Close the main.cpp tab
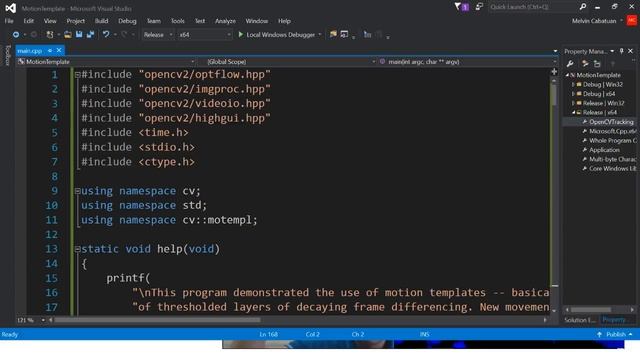This screenshot has height=360, width=640. coord(59,50)
